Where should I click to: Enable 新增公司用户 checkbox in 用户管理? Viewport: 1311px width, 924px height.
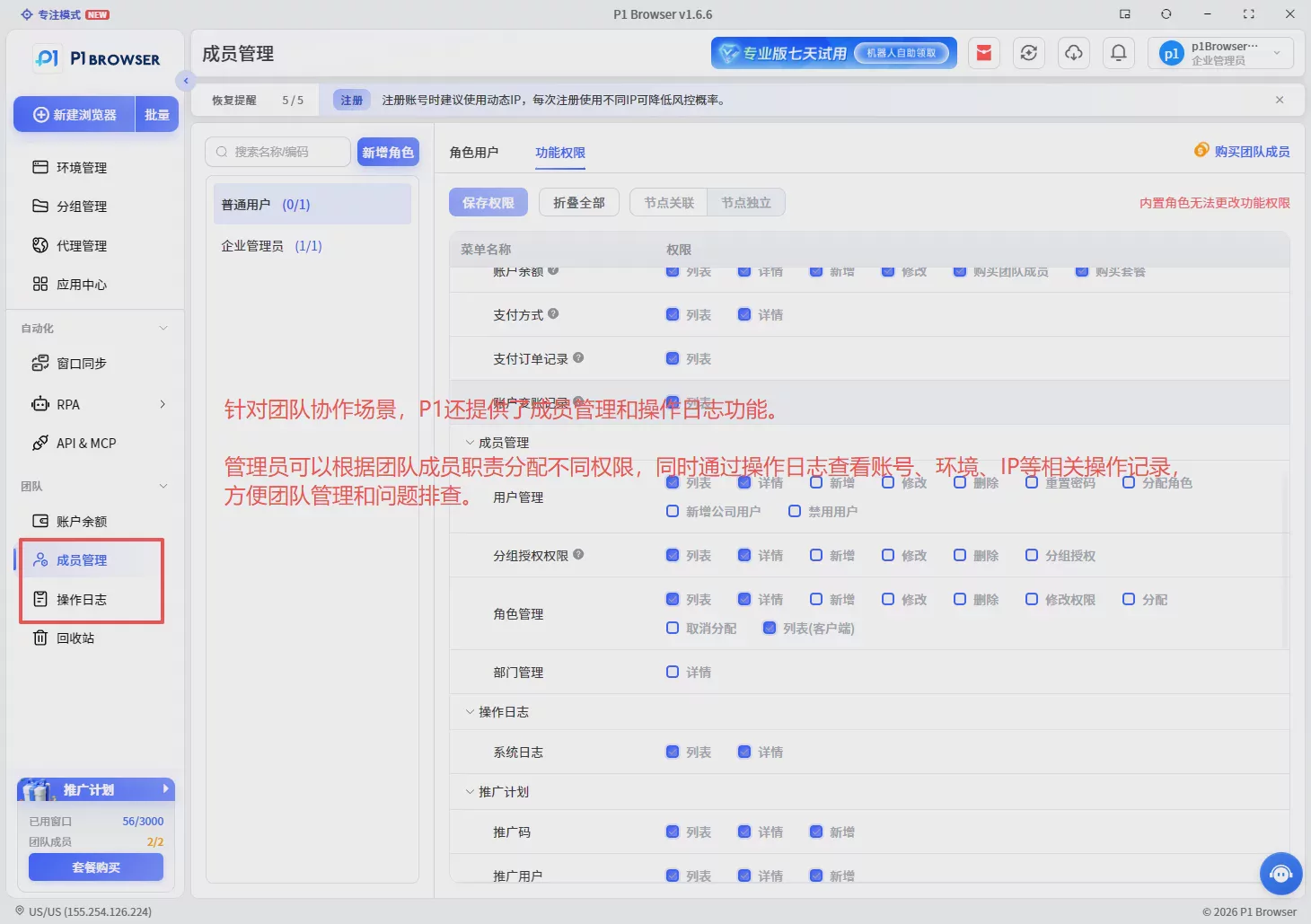(673, 511)
